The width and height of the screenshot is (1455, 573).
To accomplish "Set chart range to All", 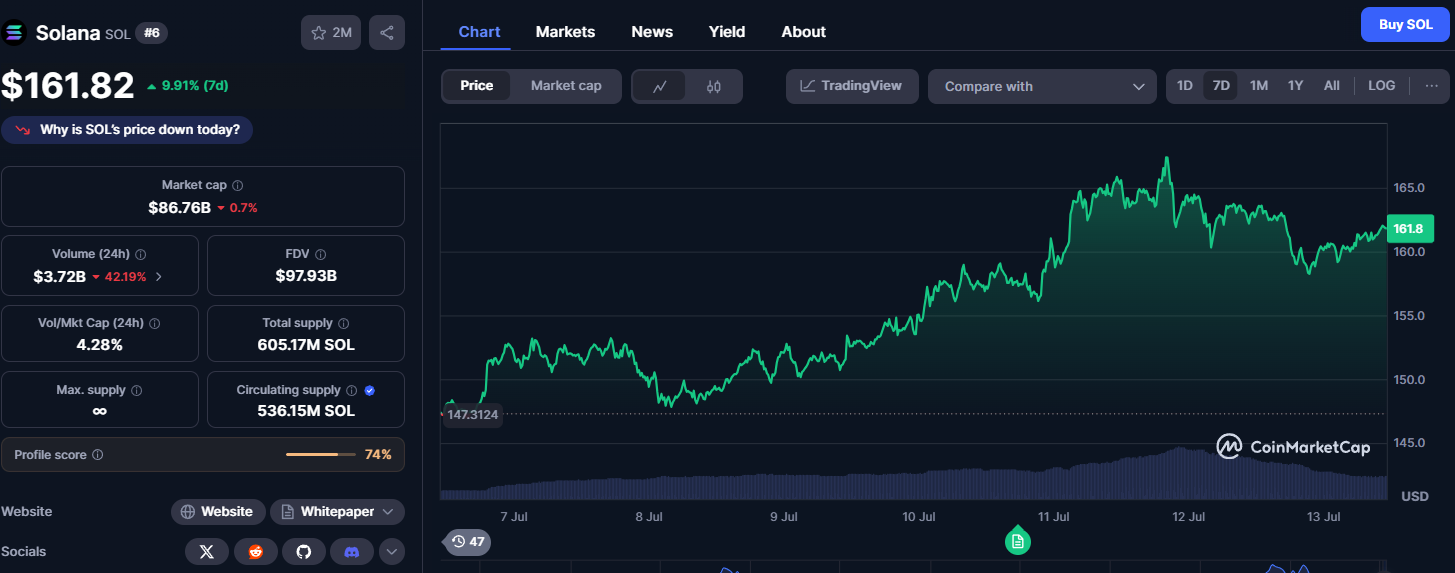I will 1332,86.
